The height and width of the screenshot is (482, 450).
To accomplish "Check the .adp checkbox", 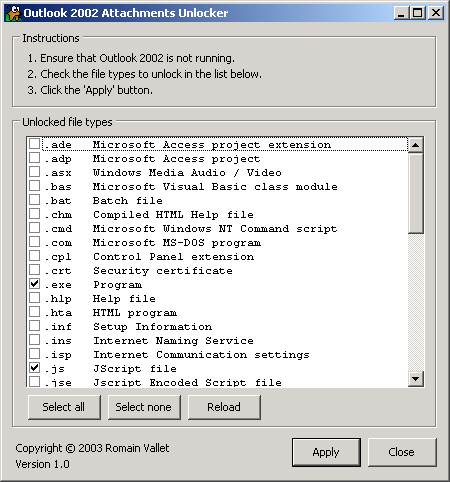I will (35, 158).
